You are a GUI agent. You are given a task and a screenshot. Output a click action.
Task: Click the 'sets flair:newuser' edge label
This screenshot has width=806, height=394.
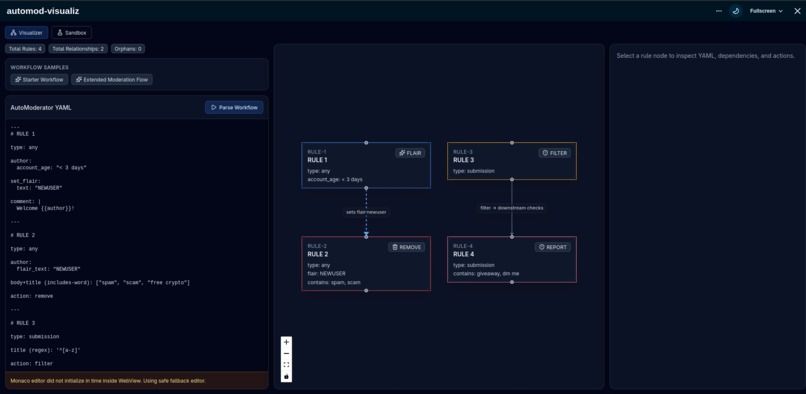pyautogui.click(x=366, y=212)
